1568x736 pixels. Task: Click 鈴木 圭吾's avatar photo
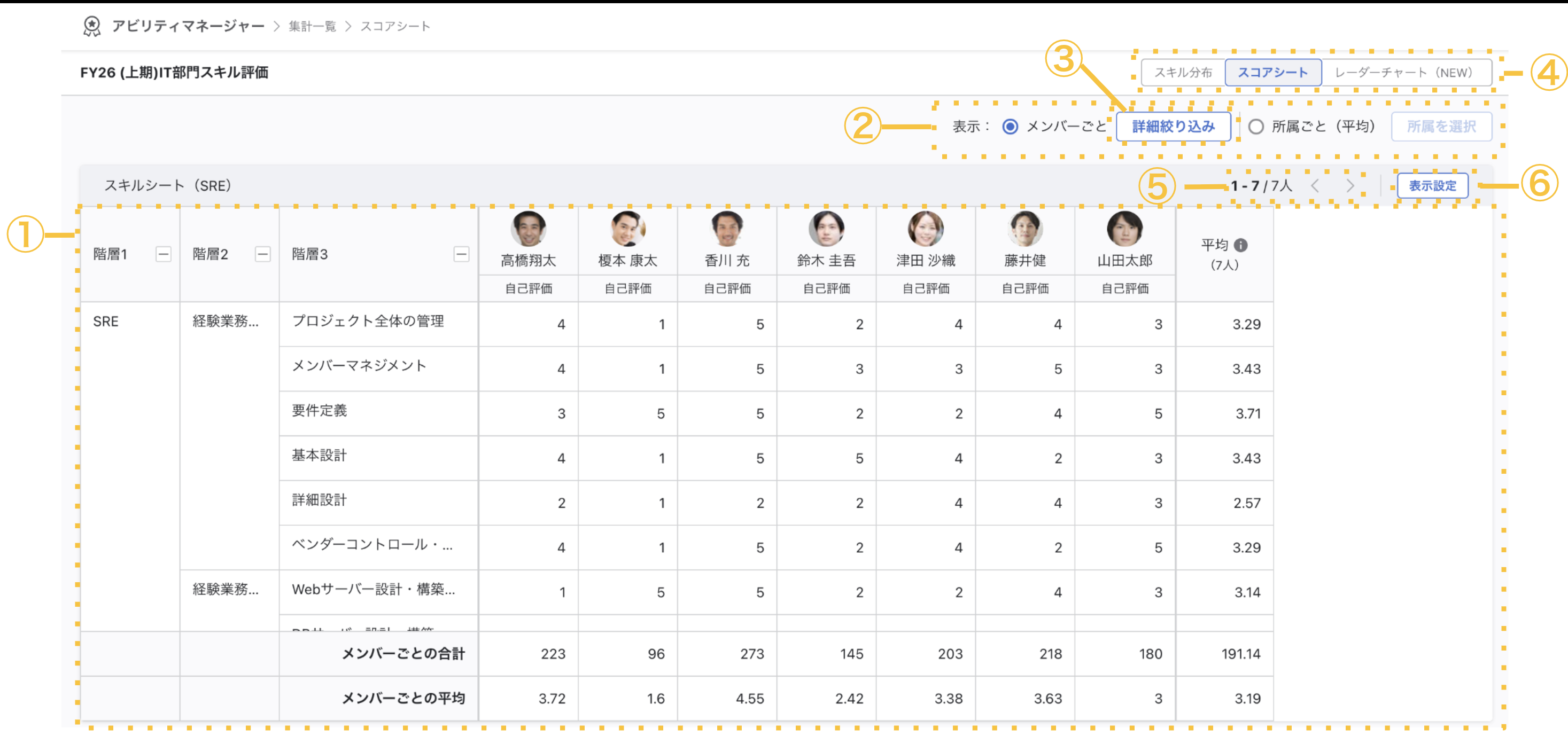coord(826,229)
